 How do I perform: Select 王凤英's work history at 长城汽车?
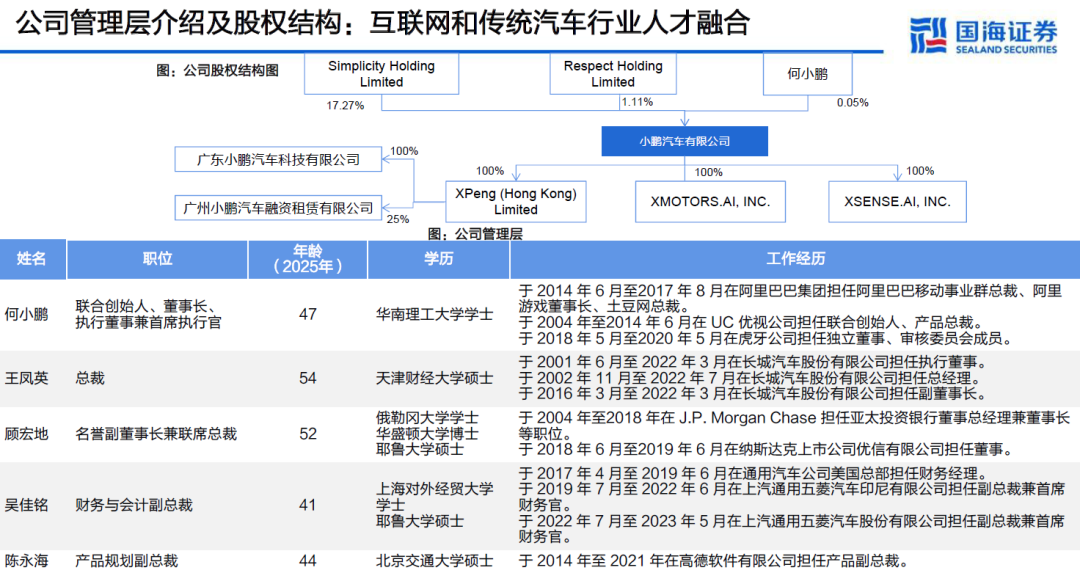(753, 378)
